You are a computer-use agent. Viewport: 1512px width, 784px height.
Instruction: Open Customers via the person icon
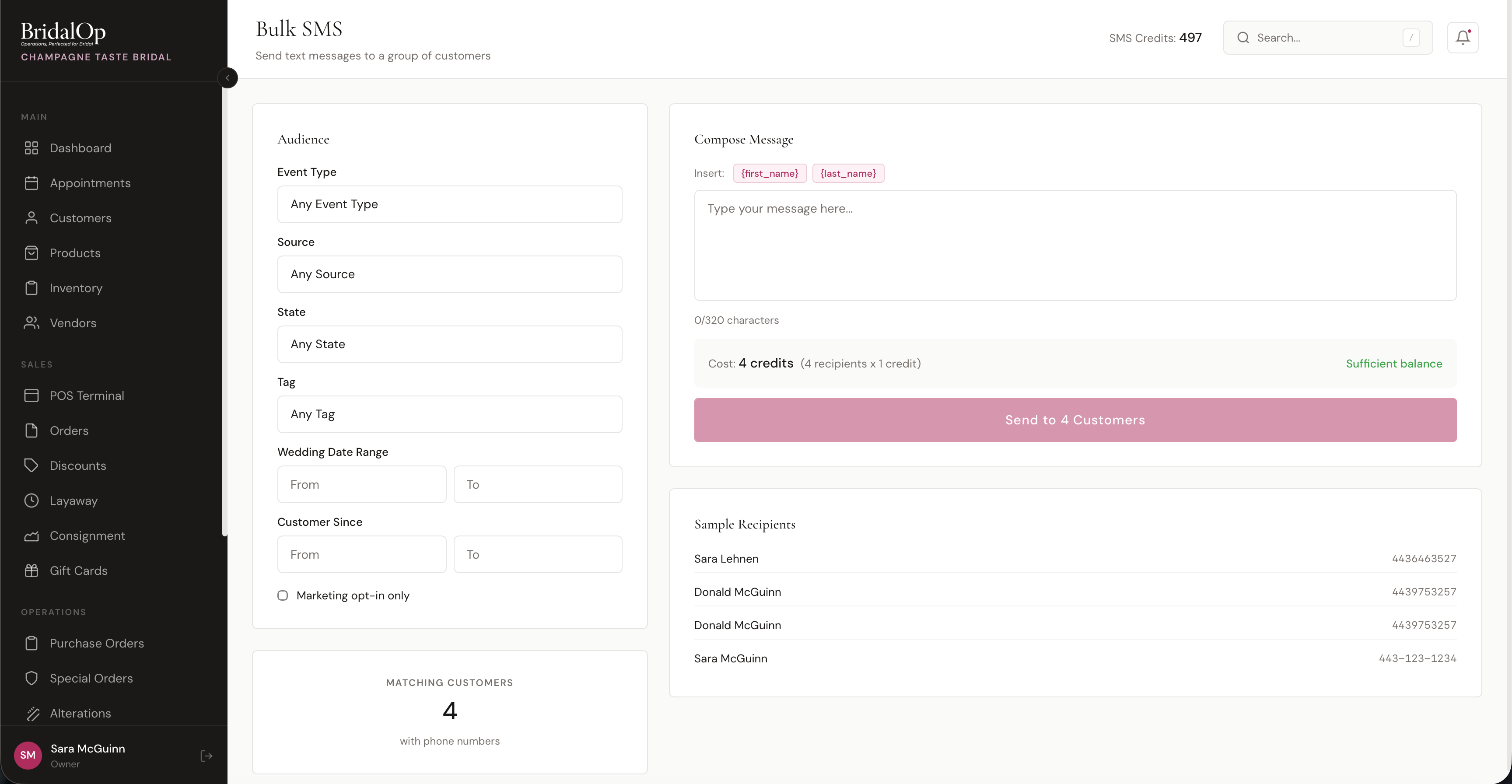(x=32, y=218)
